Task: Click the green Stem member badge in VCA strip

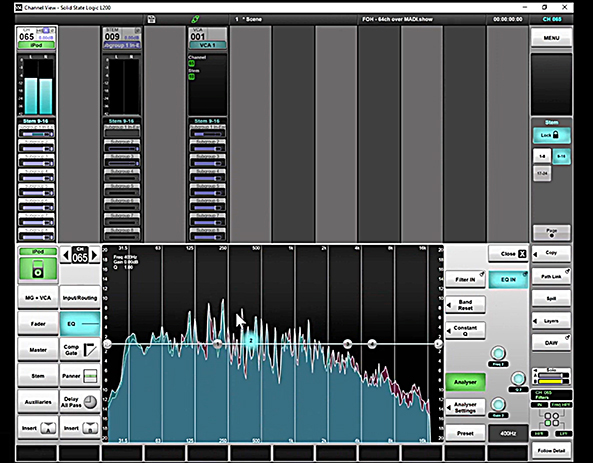Action: [192, 77]
